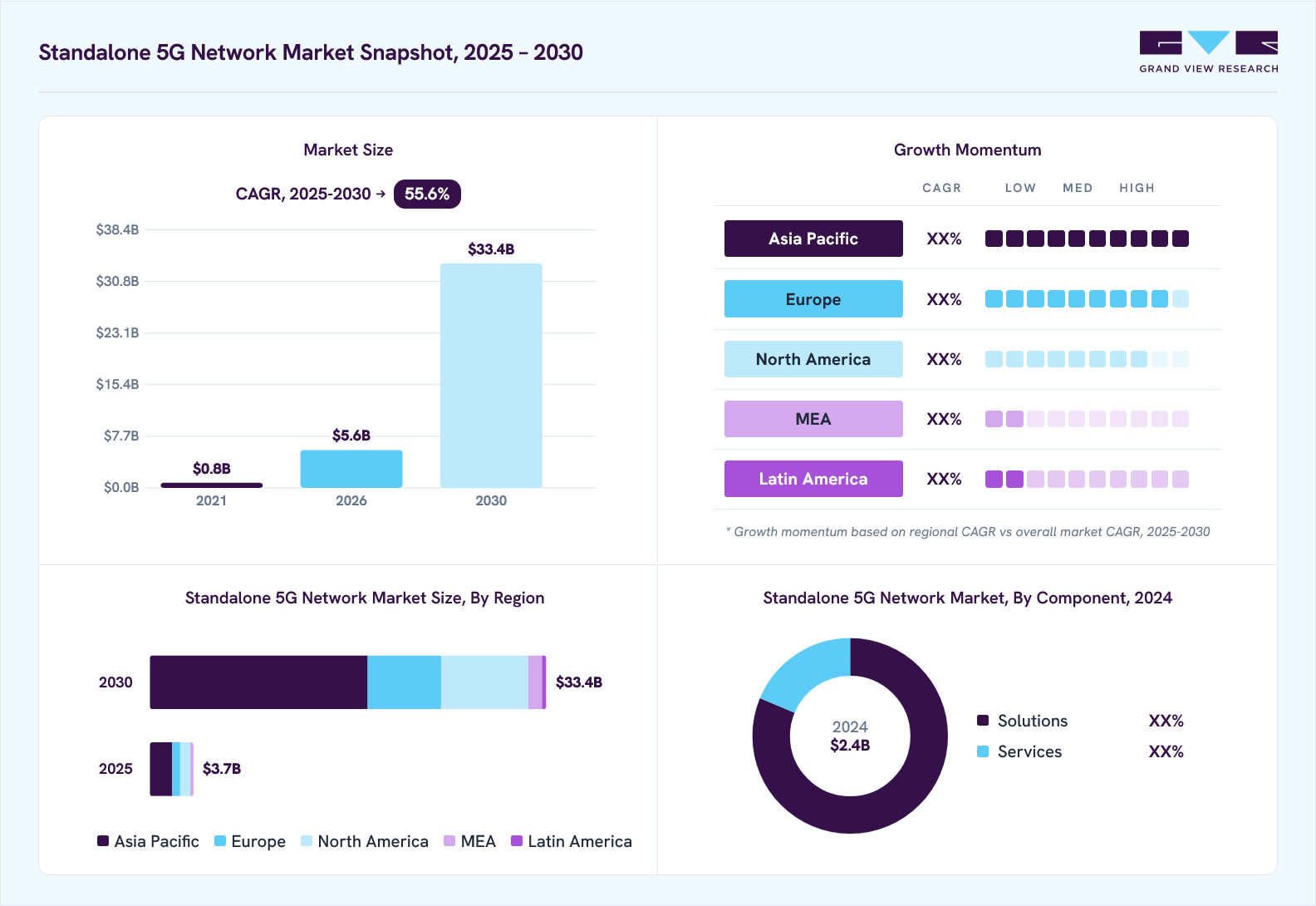Click the Solutions legend color swatch
Viewport: 1316px width, 906px height.
click(x=983, y=721)
